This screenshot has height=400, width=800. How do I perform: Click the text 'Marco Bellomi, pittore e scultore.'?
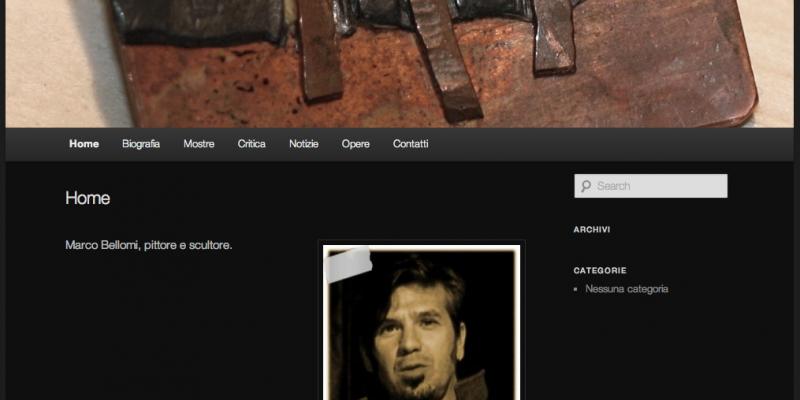[x=149, y=245]
